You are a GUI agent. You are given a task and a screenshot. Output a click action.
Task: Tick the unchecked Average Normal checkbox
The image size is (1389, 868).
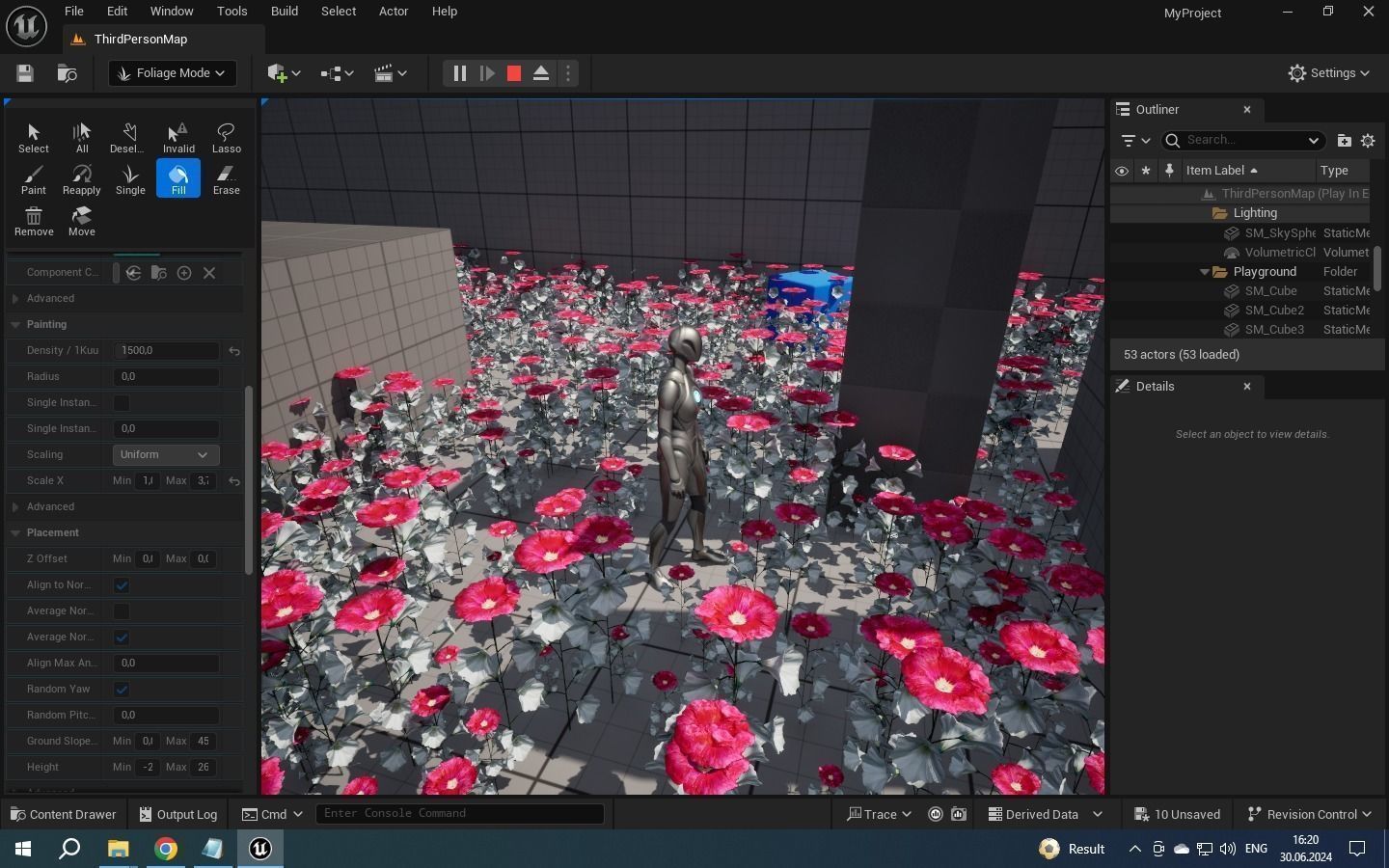tap(122, 611)
